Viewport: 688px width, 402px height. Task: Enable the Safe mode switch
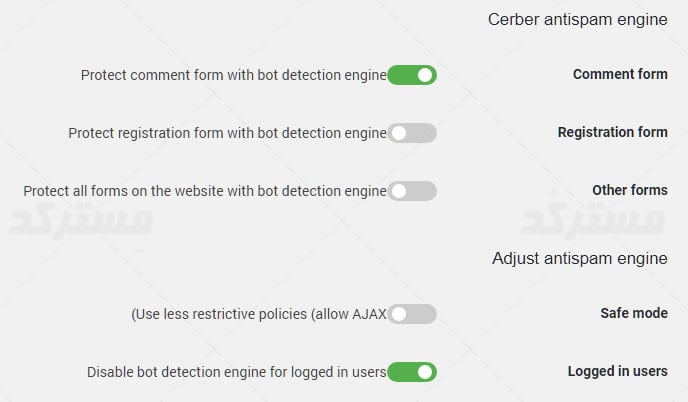[412, 314]
